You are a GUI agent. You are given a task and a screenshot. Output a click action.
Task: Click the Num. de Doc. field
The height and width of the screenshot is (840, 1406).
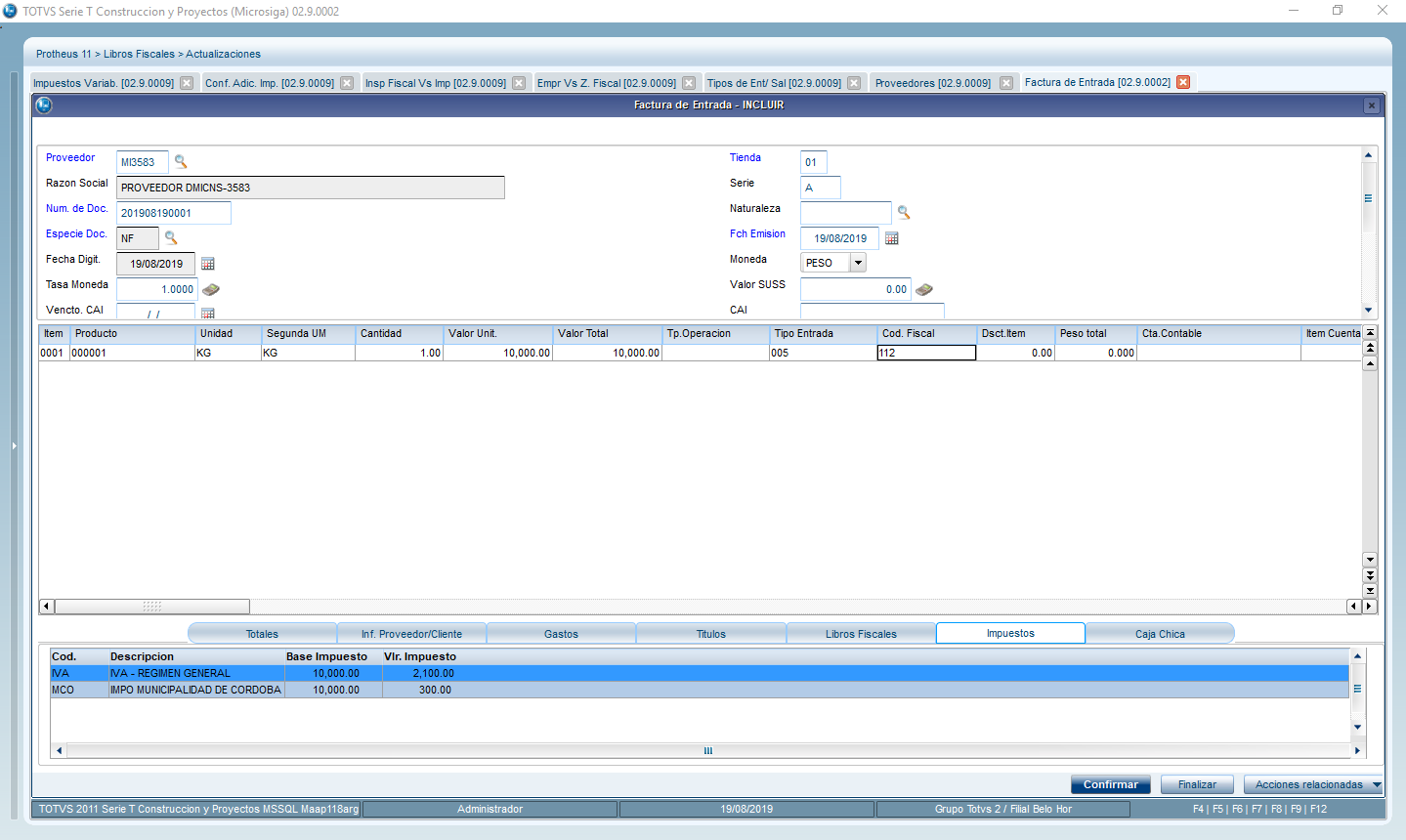[174, 213]
